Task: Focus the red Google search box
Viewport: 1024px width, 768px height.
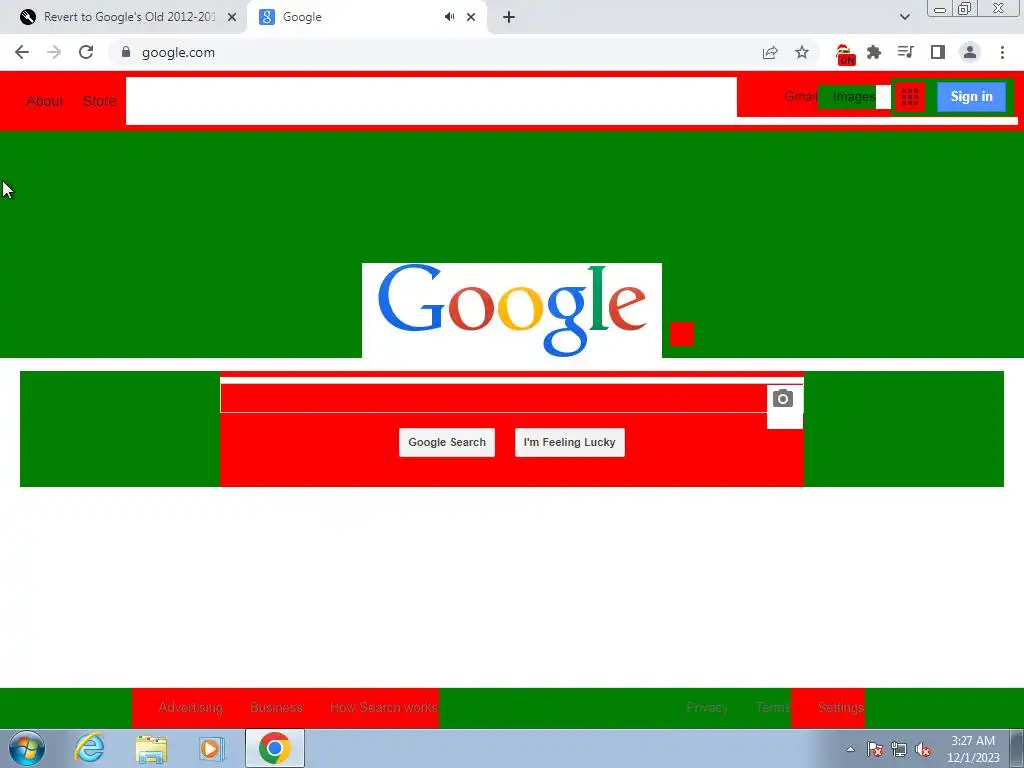Action: click(493, 398)
